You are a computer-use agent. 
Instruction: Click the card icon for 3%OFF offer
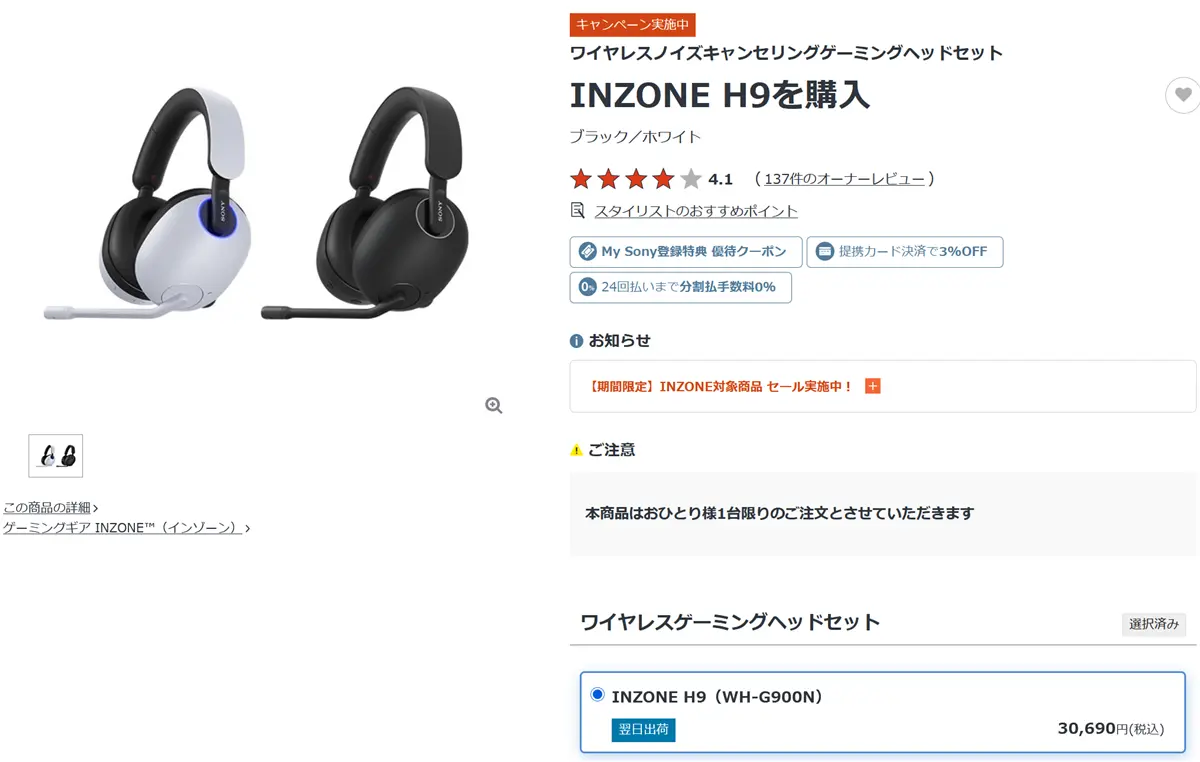(824, 251)
